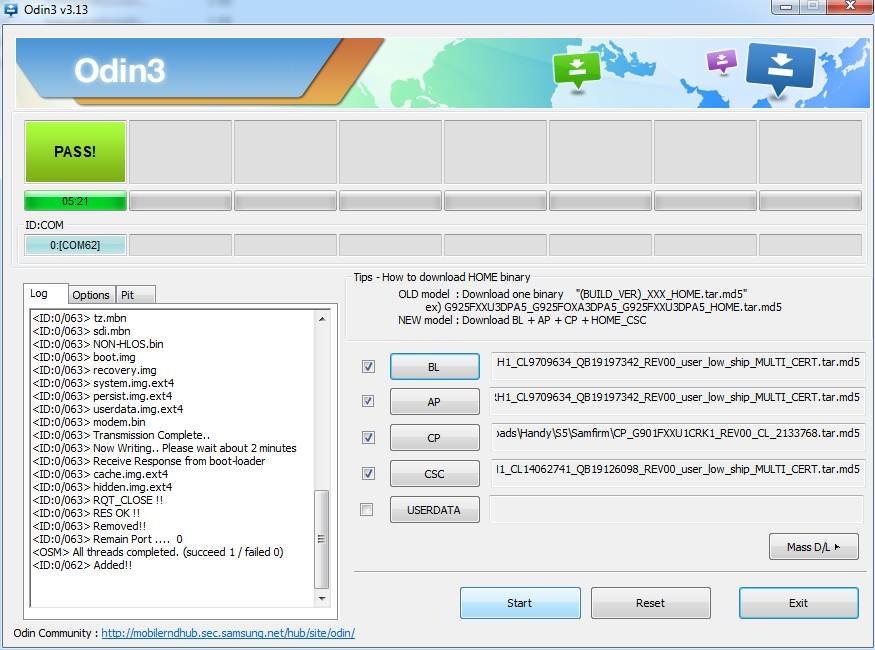Exit the Odin3 application

click(x=799, y=603)
